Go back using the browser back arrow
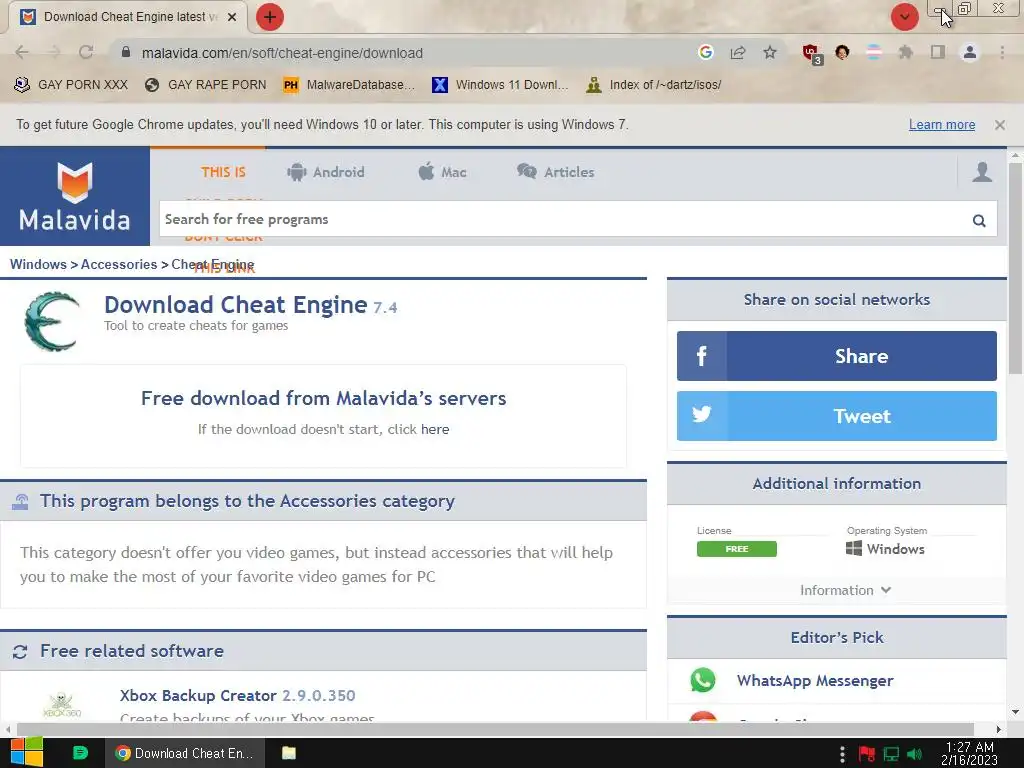Image resolution: width=1024 pixels, height=768 pixels. (x=22, y=52)
